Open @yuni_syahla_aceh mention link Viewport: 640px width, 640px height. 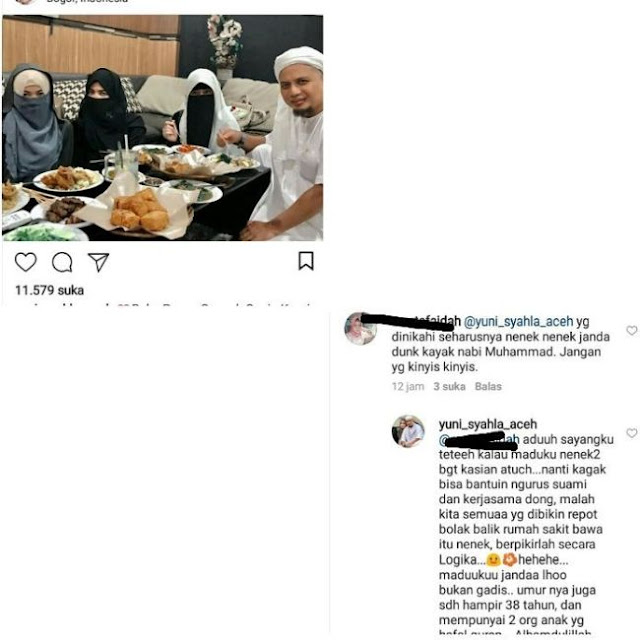518,322
